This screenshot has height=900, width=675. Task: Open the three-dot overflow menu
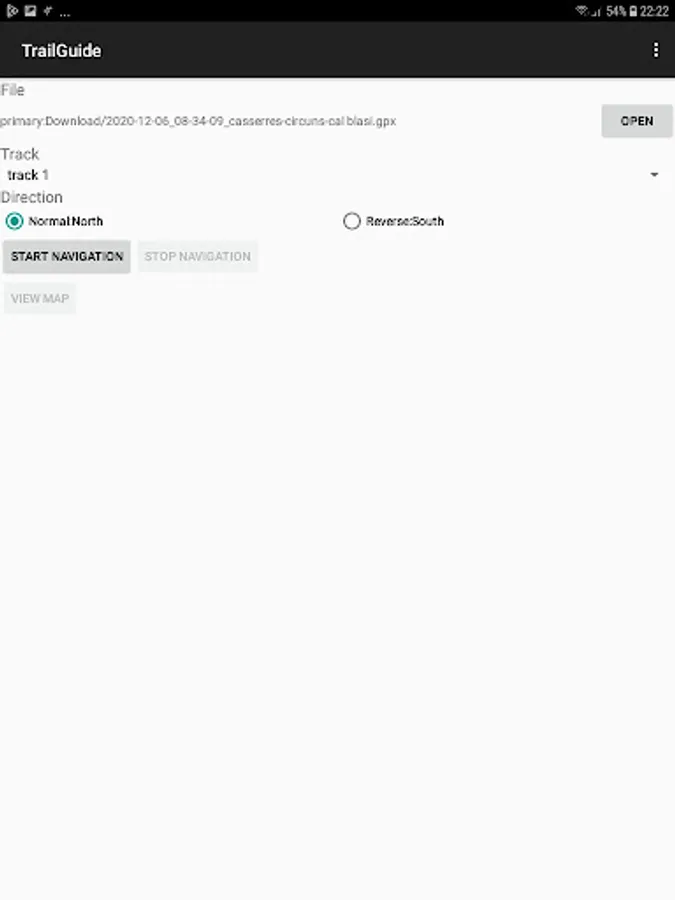[655, 51]
